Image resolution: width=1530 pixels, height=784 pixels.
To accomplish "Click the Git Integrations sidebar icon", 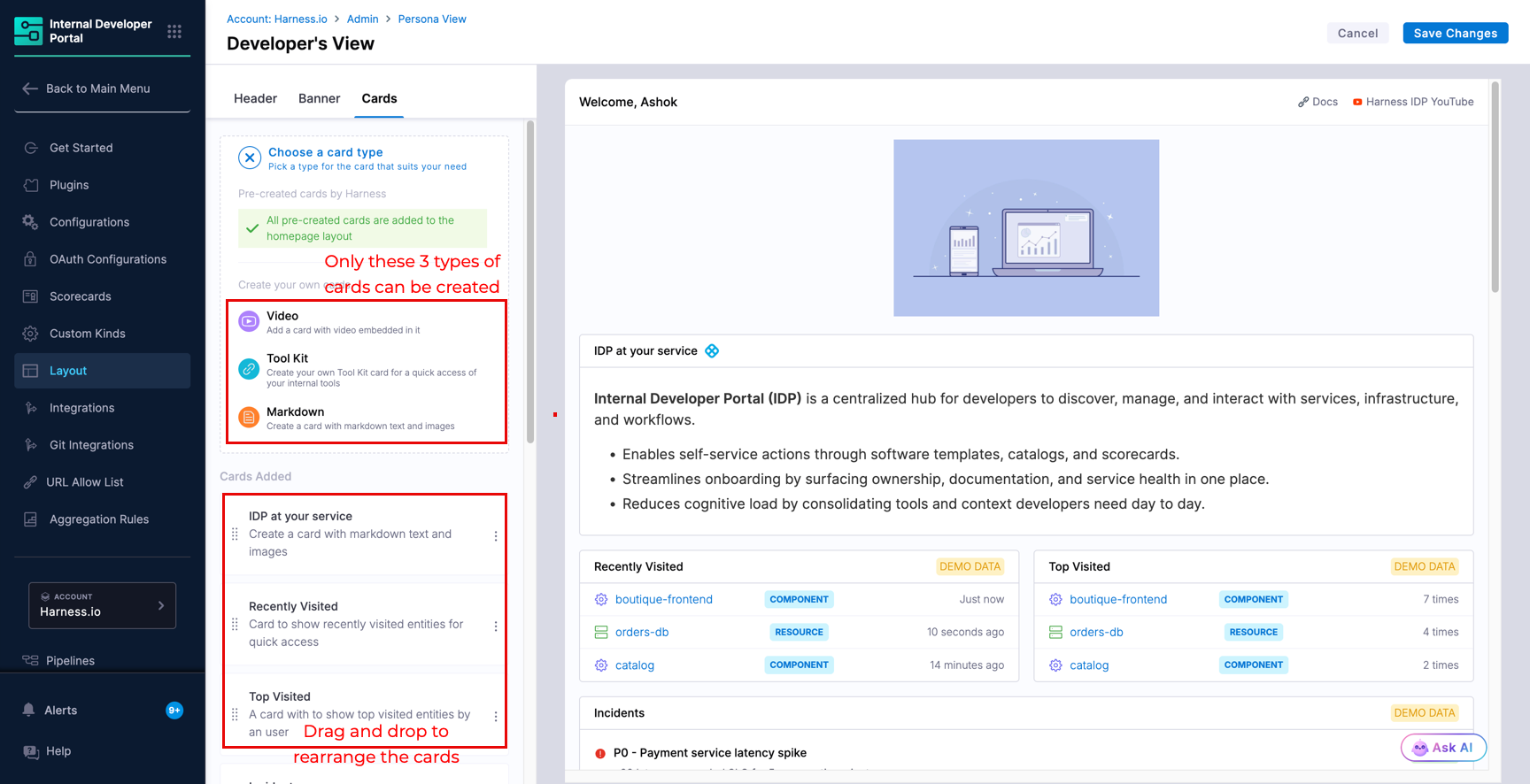I will (31, 445).
